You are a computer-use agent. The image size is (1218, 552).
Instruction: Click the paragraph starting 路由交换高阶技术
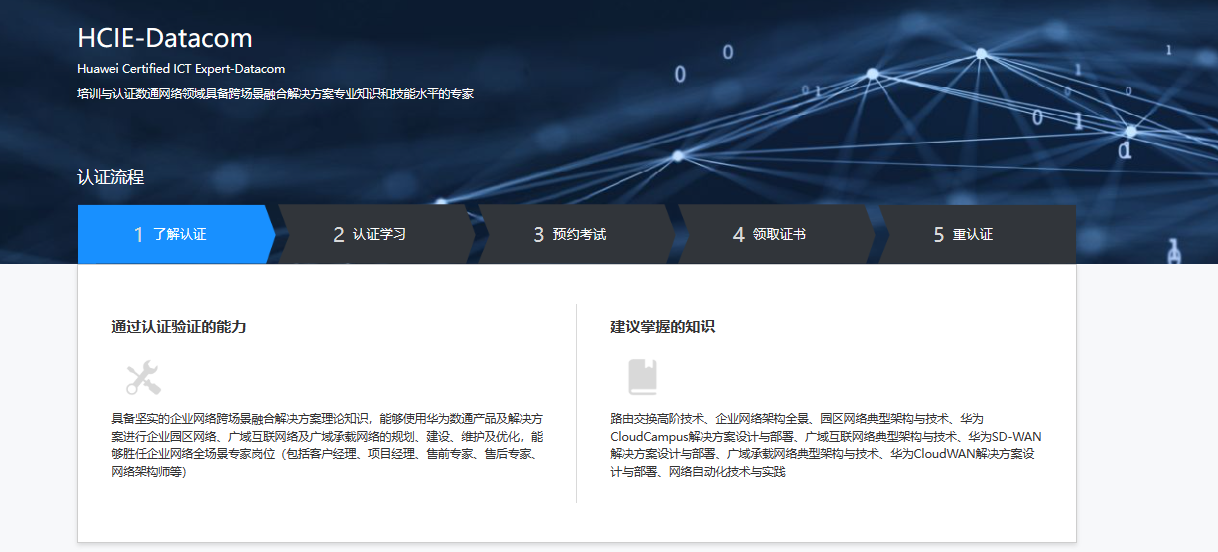tap(826, 445)
